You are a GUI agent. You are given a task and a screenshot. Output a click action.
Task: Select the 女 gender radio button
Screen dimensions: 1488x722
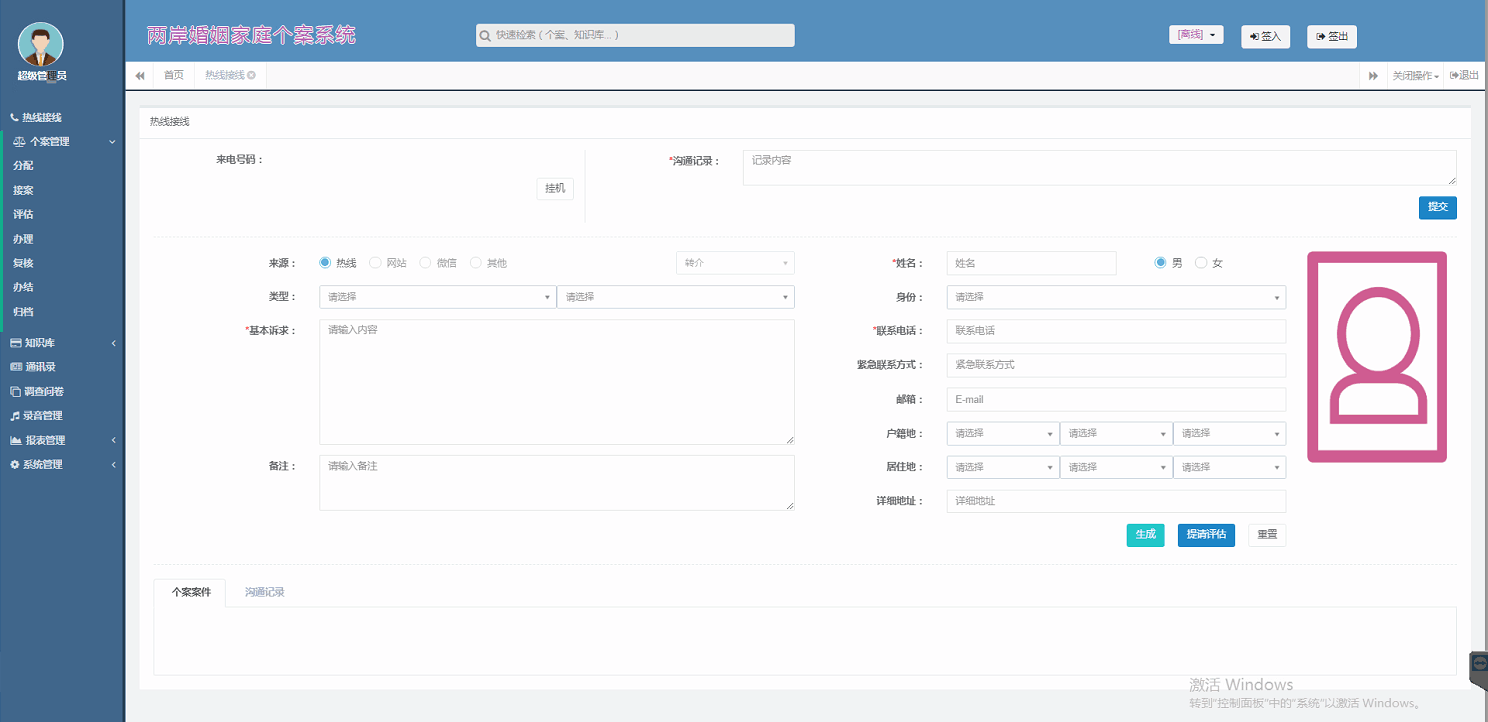[x=1201, y=263]
